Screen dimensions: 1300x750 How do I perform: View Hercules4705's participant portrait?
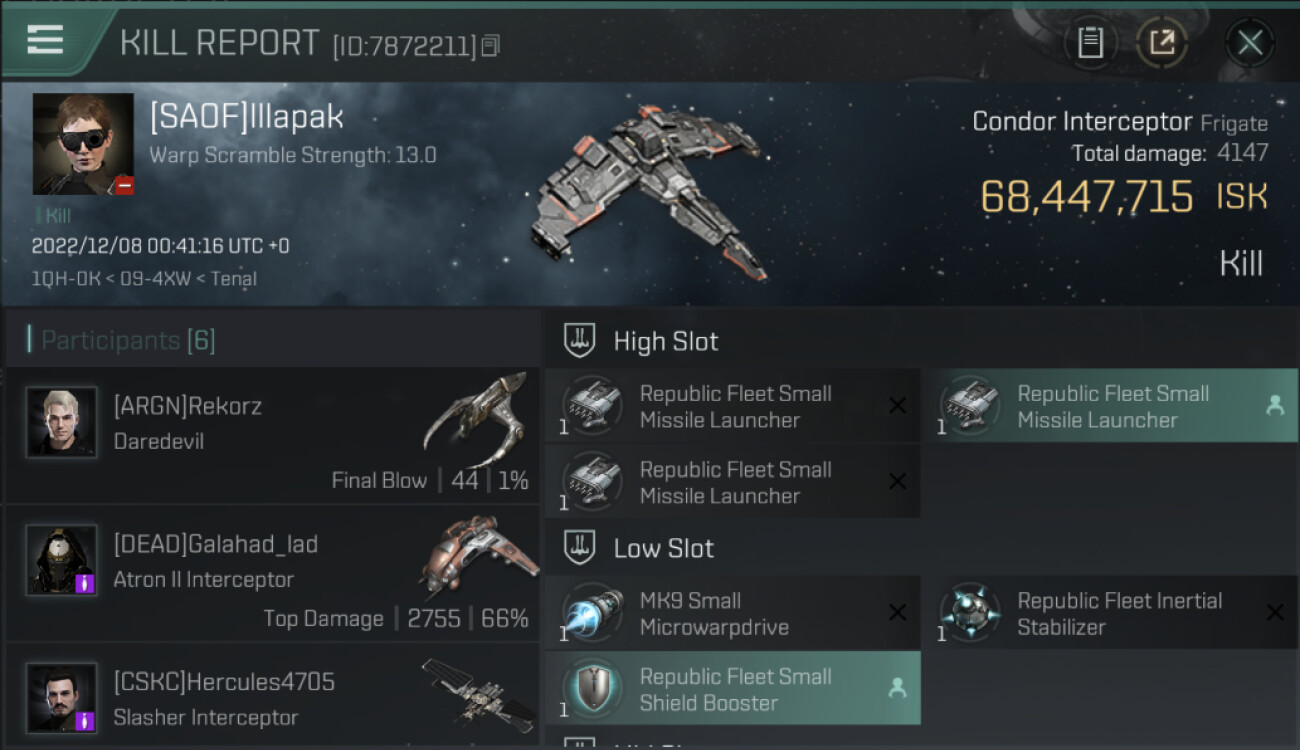[x=62, y=697]
